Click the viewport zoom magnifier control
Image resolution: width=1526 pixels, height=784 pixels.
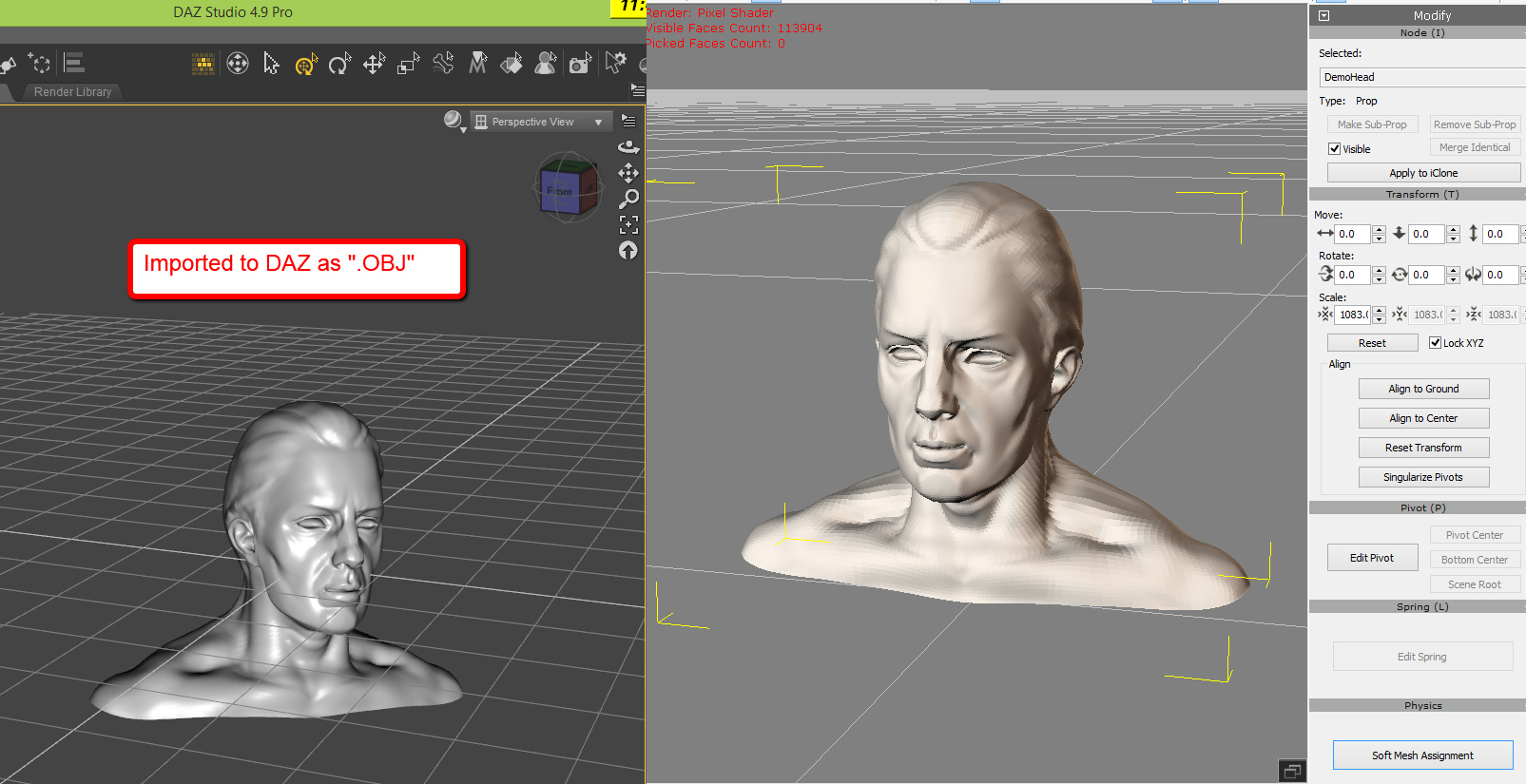[x=628, y=199]
